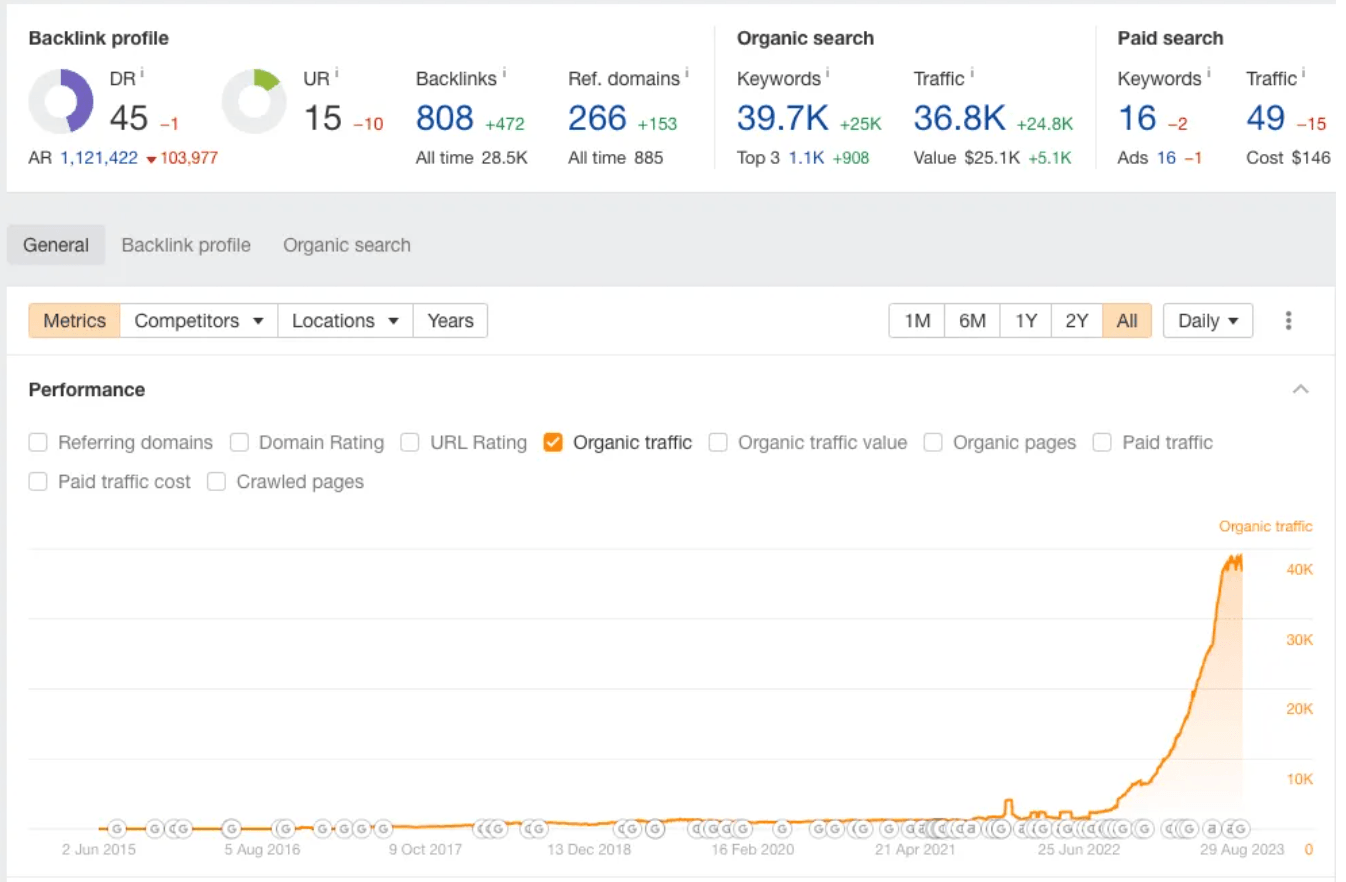Click the Backlinks info icon
The image size is (1346, 882).
503,73
